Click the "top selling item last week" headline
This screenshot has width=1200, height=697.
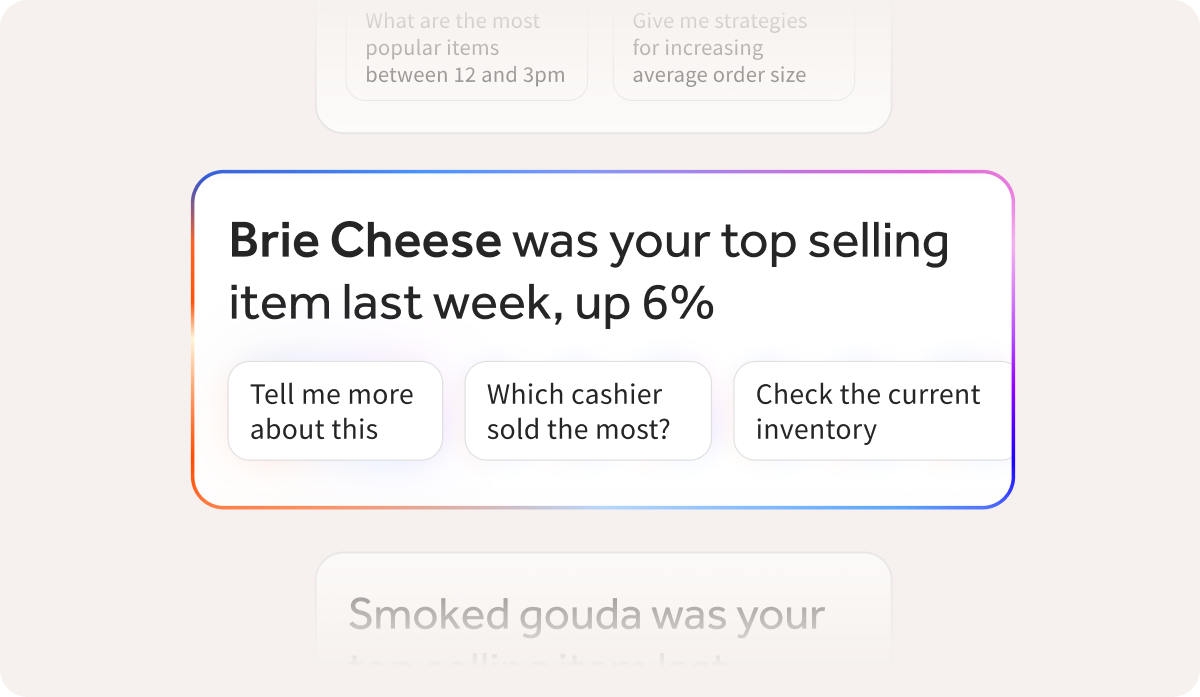pos(589,270)
